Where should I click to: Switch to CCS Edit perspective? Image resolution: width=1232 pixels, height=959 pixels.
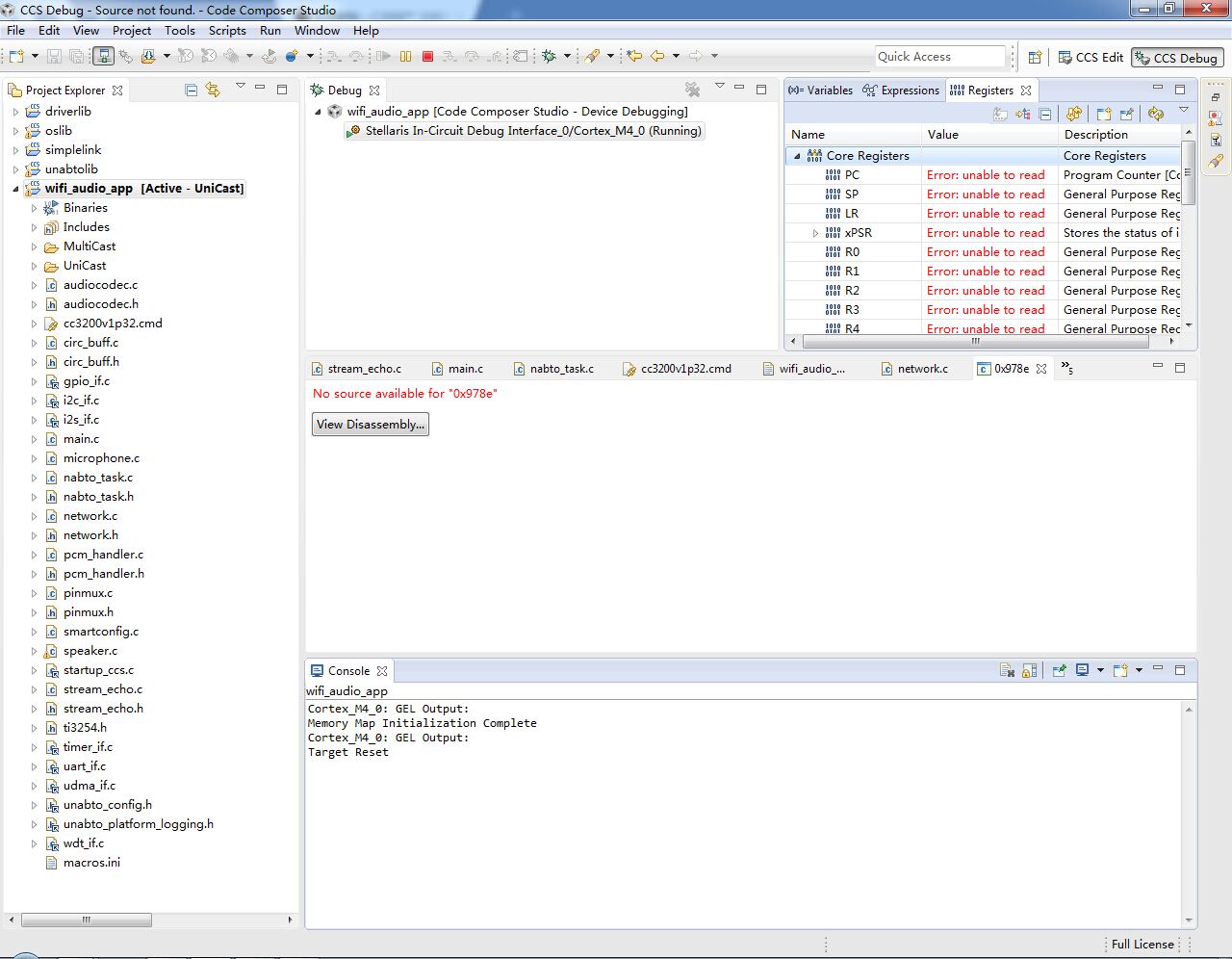pos(1091,58)
